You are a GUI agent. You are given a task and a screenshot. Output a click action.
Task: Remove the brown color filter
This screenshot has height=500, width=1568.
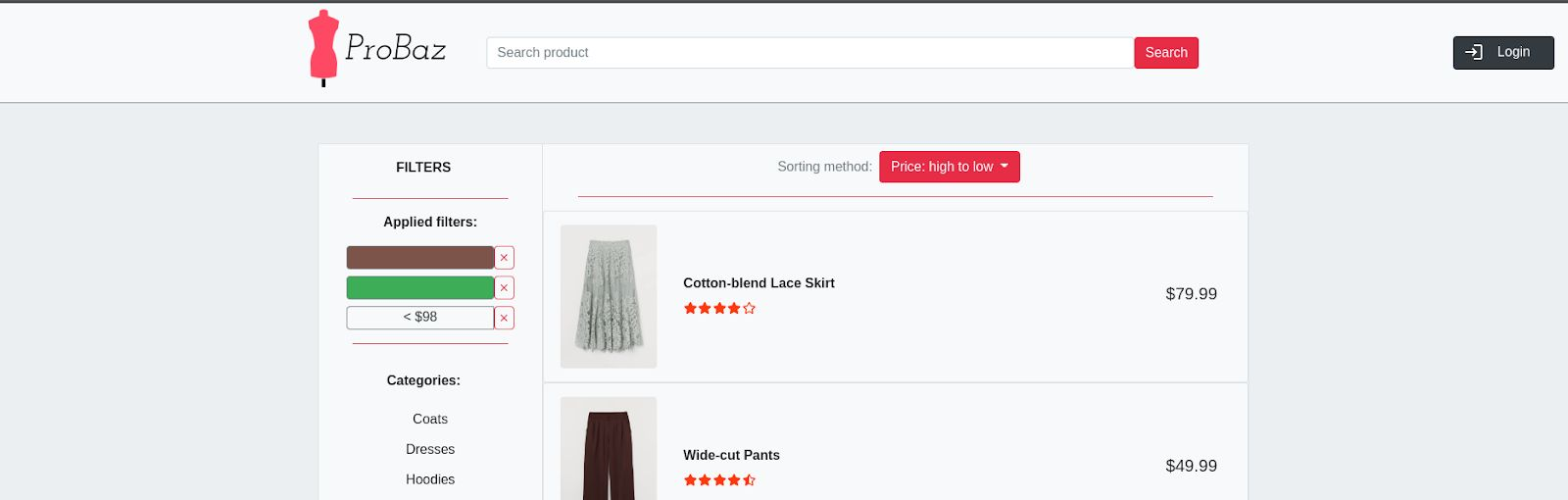504,258
